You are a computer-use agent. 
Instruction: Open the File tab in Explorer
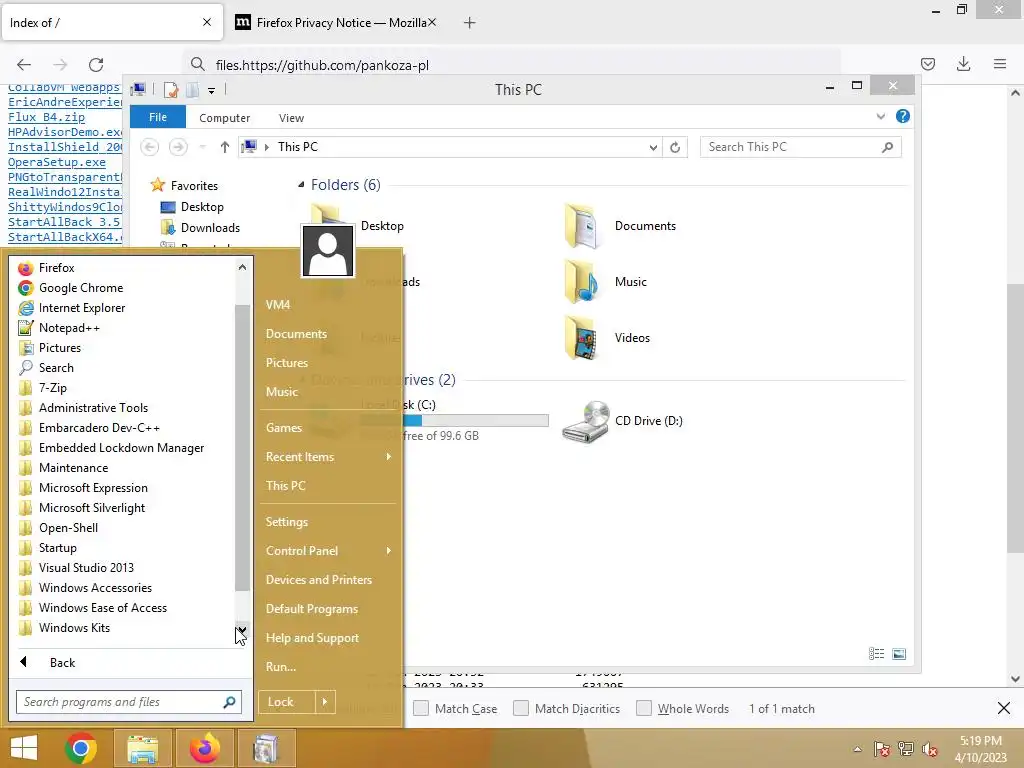pyautogui.click(x=158, y=117)
